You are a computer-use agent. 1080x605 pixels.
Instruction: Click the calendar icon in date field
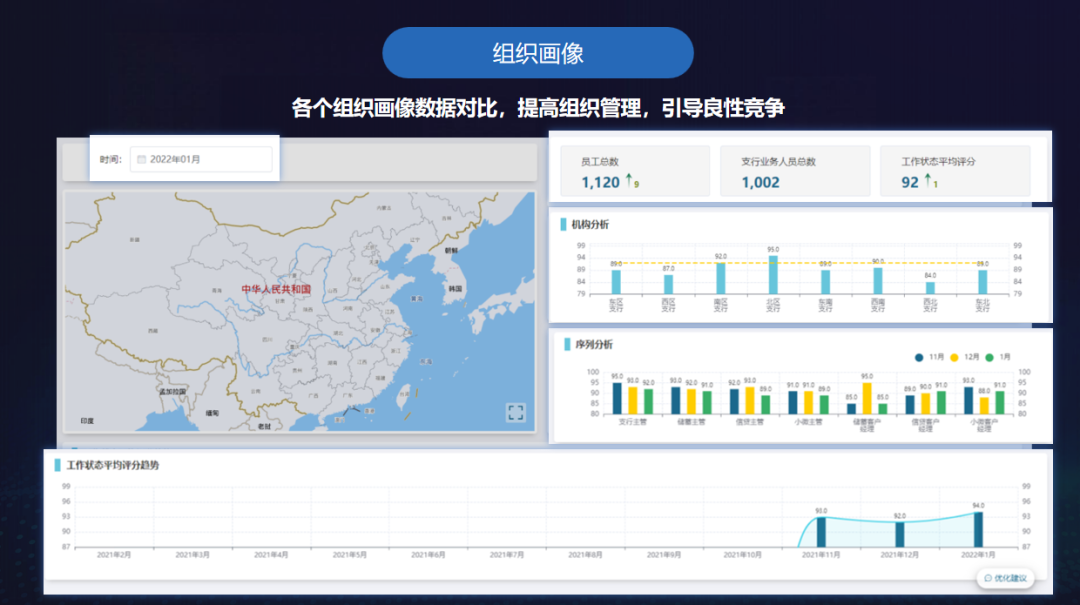click(x=141, y=159)
